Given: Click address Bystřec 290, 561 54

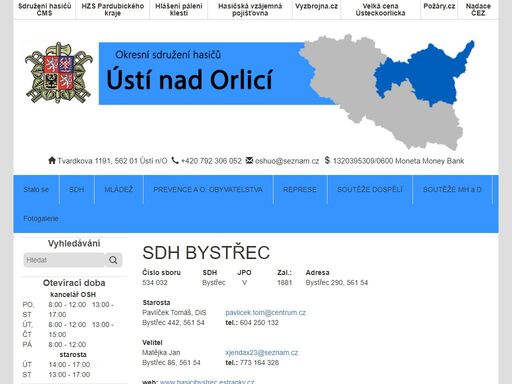Looking at the screenshot, I should tap(337, 283).
